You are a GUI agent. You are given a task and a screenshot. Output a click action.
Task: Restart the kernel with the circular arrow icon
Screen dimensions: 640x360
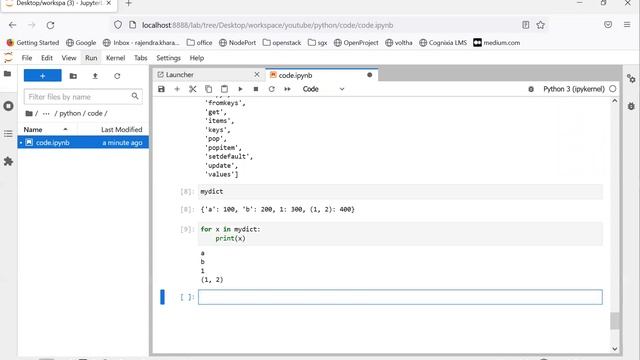(x=271, y=89)
